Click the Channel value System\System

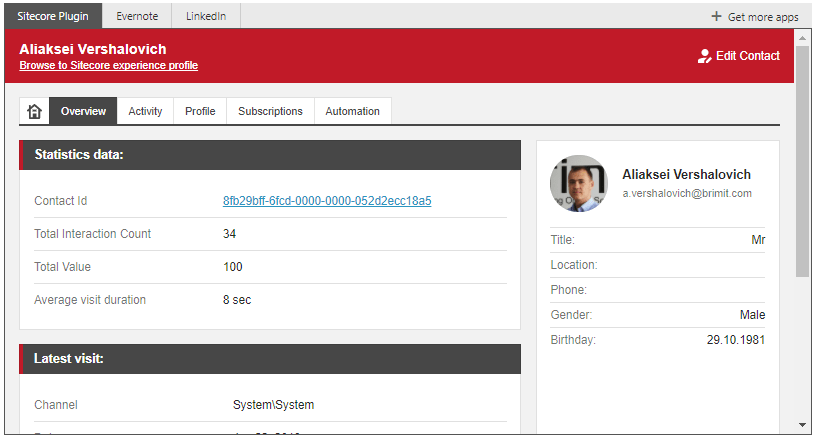pyautogui.click(x=273, y=405)
